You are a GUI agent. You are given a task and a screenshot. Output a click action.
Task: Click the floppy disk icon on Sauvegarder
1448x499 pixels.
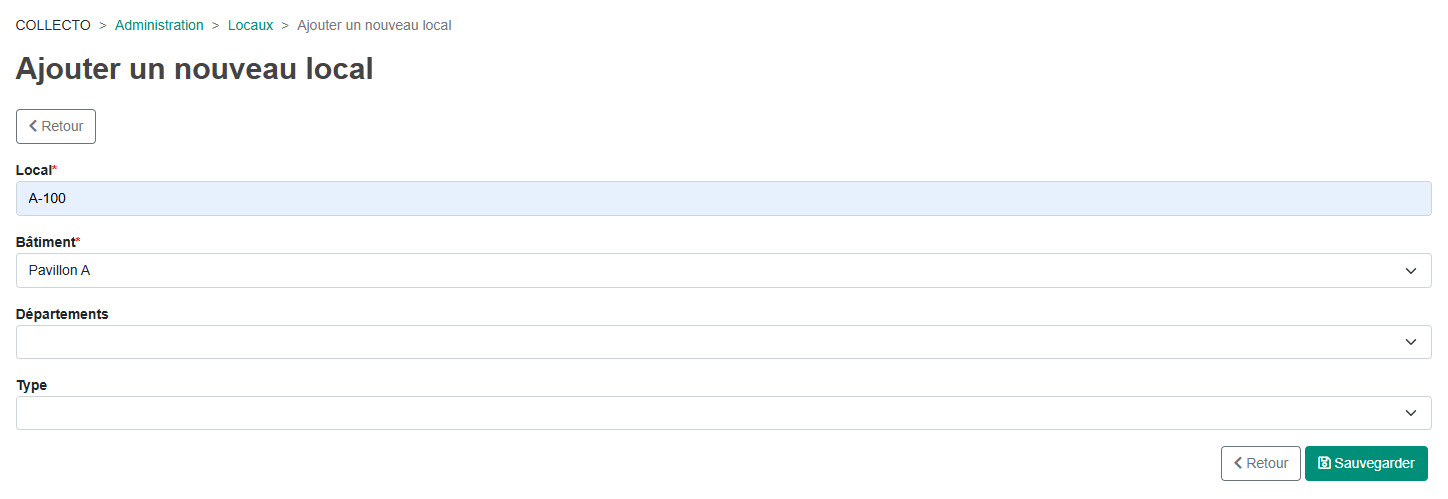point(1324,464)
